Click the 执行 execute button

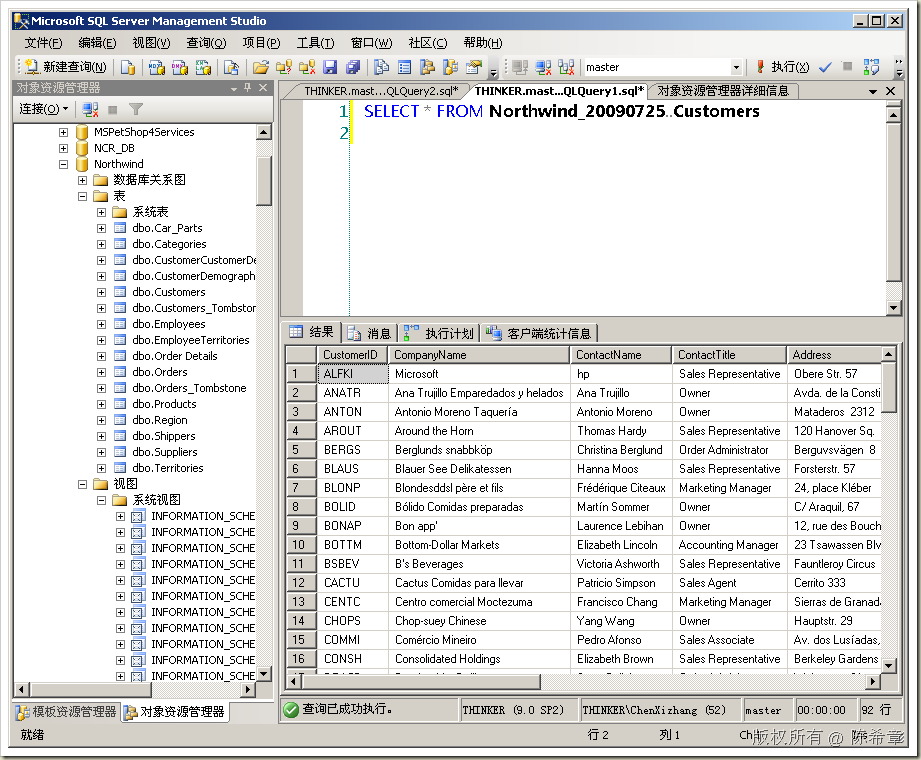pos(784,67)
